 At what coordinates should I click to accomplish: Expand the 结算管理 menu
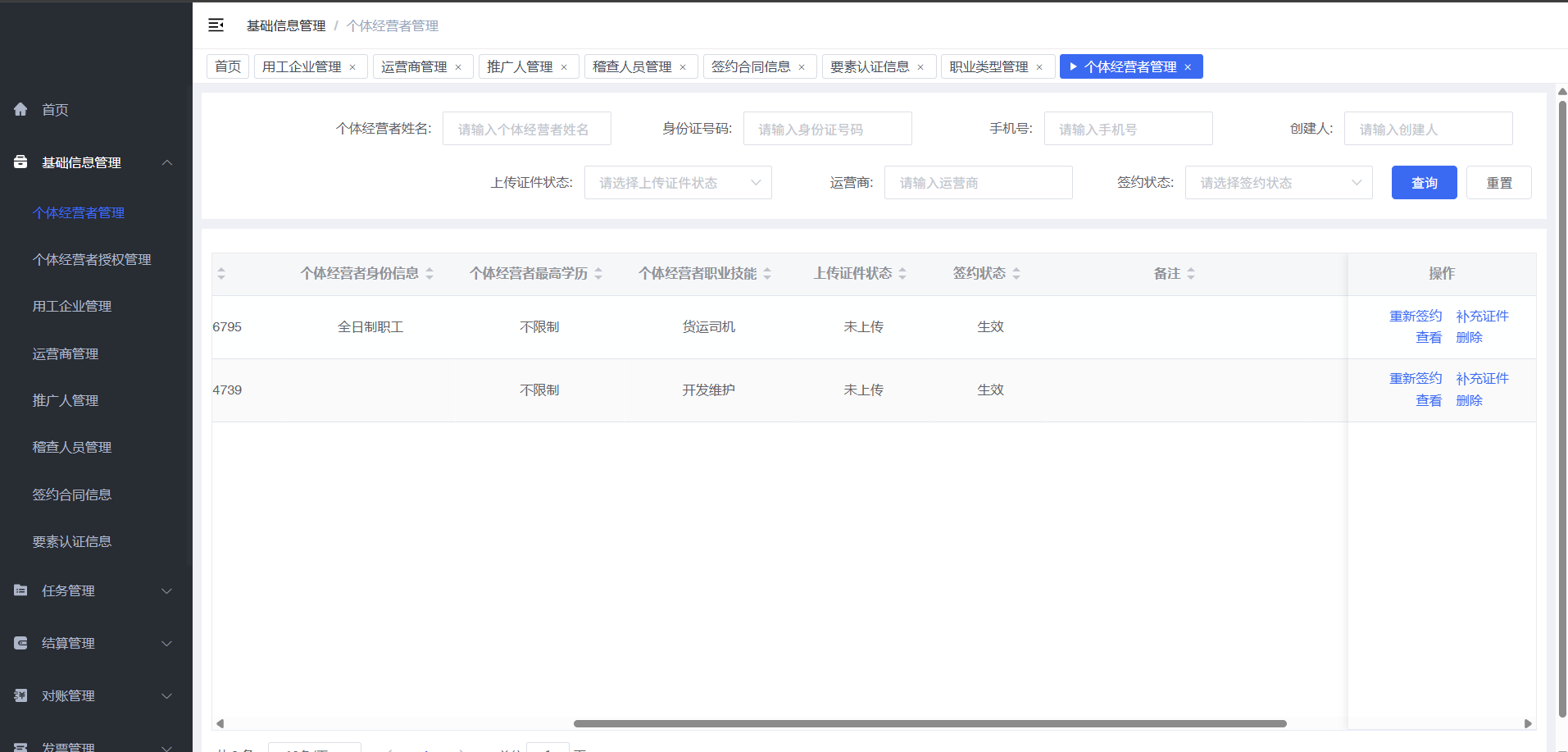(96, 643)
